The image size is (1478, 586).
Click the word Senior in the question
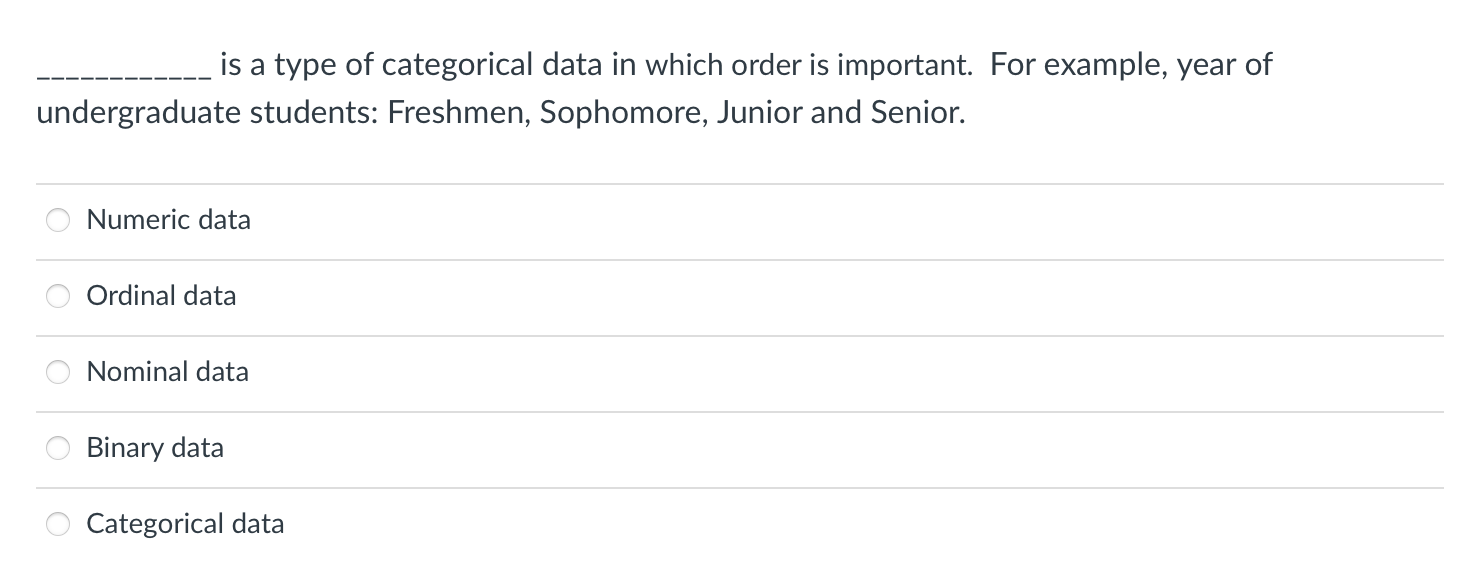[917, 112]
